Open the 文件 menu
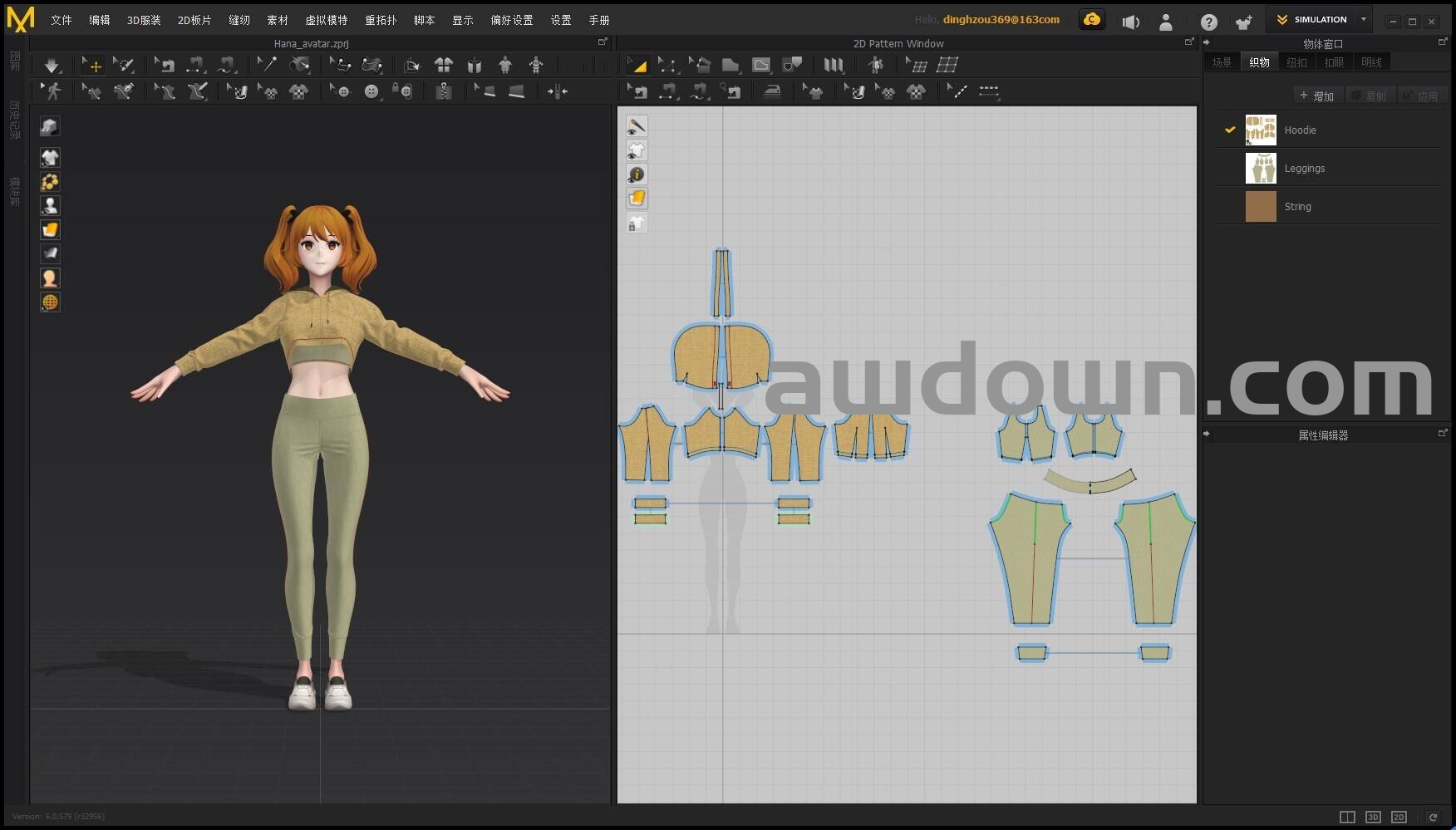 pyautogui.click(x=61, y=20)
